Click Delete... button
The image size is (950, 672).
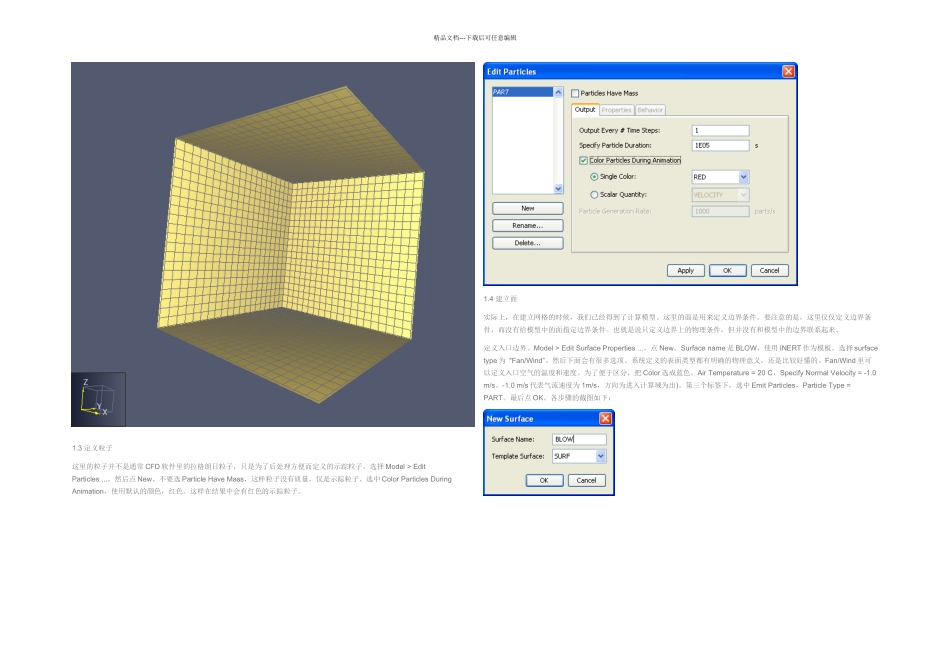[528, 243]
